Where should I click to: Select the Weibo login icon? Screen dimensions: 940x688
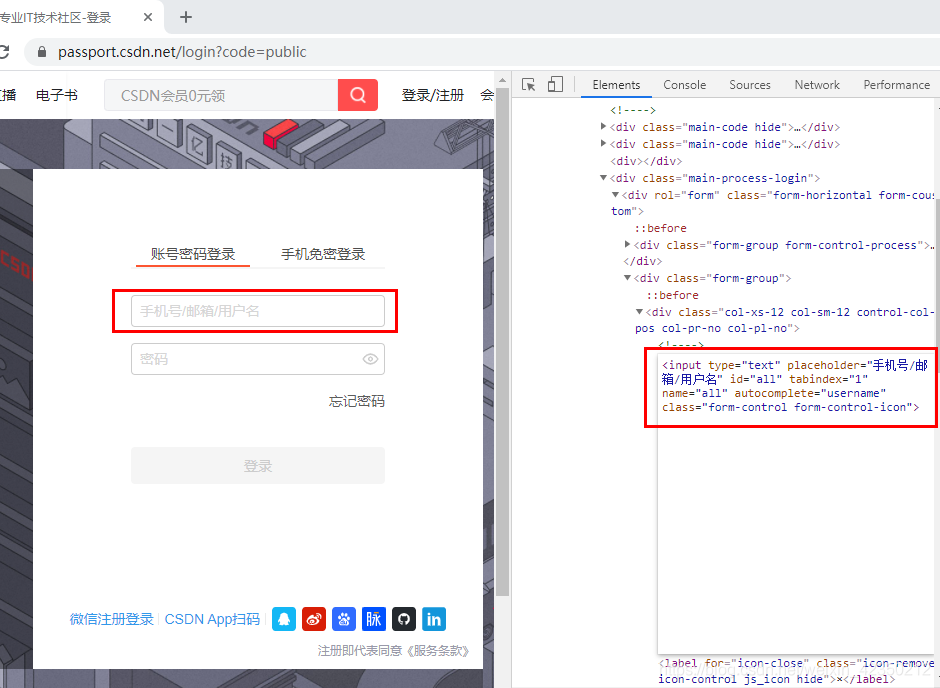coord(313,619)
